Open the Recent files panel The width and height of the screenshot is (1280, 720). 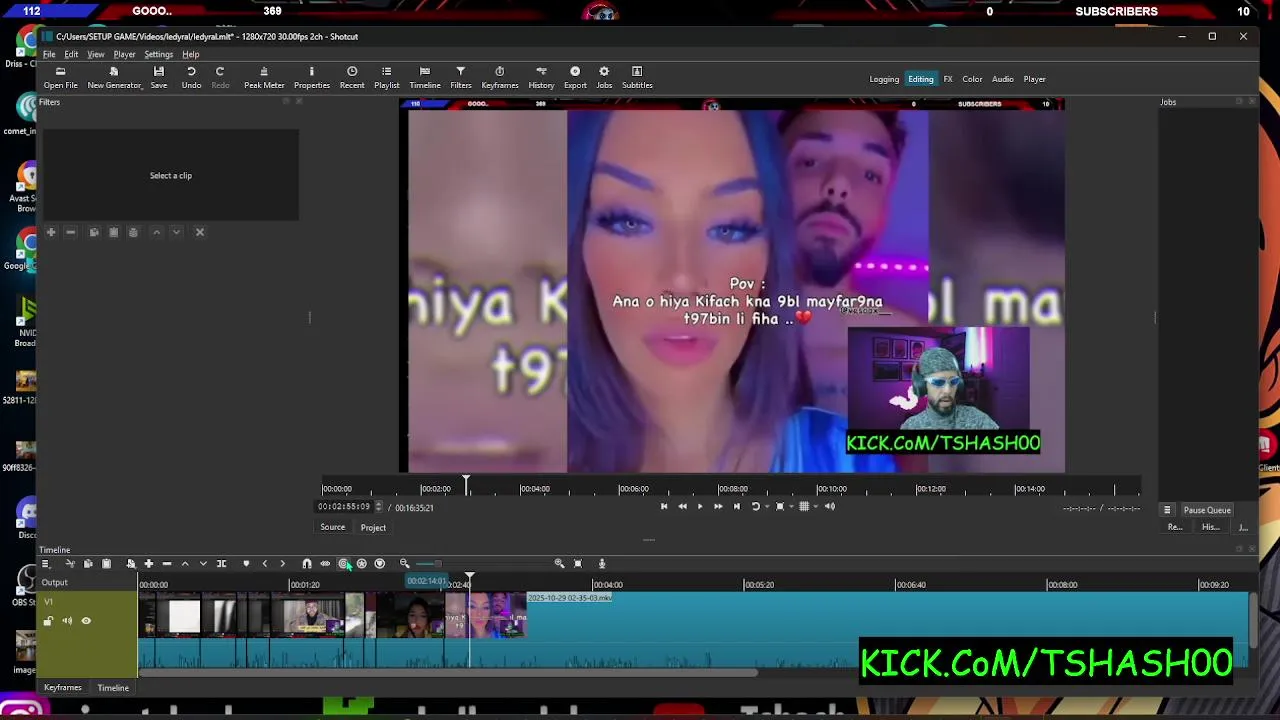pyautogui.click(x=352, y=77)
